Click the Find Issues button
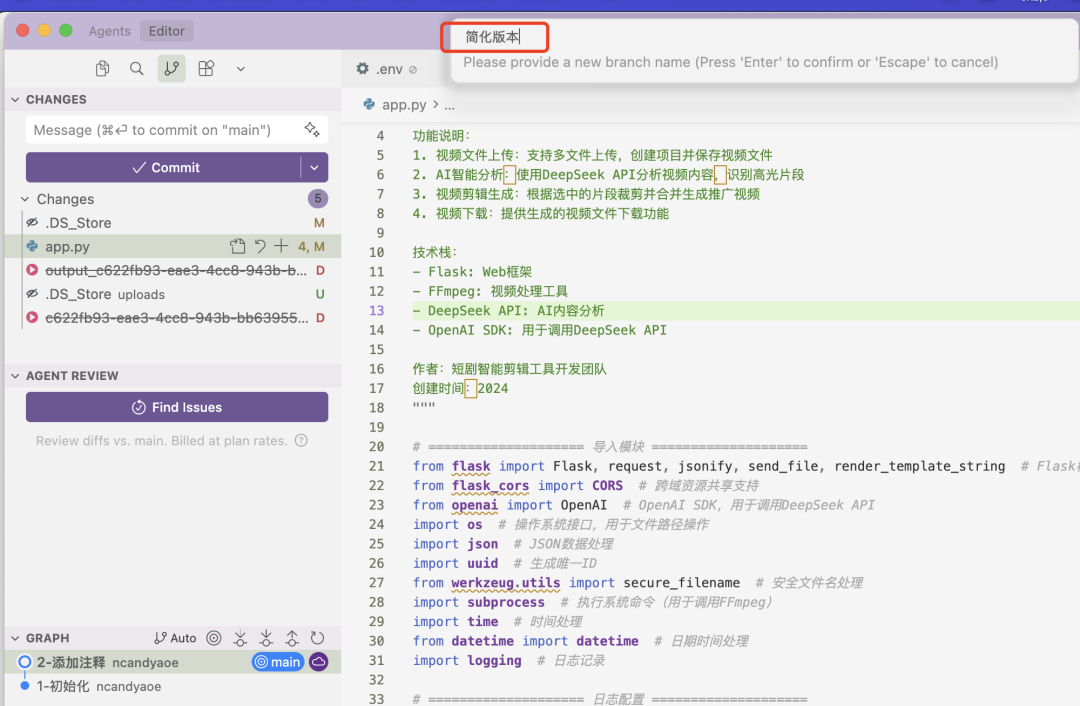This screenshot has height=706, width=1080. [x=177, y=407]
